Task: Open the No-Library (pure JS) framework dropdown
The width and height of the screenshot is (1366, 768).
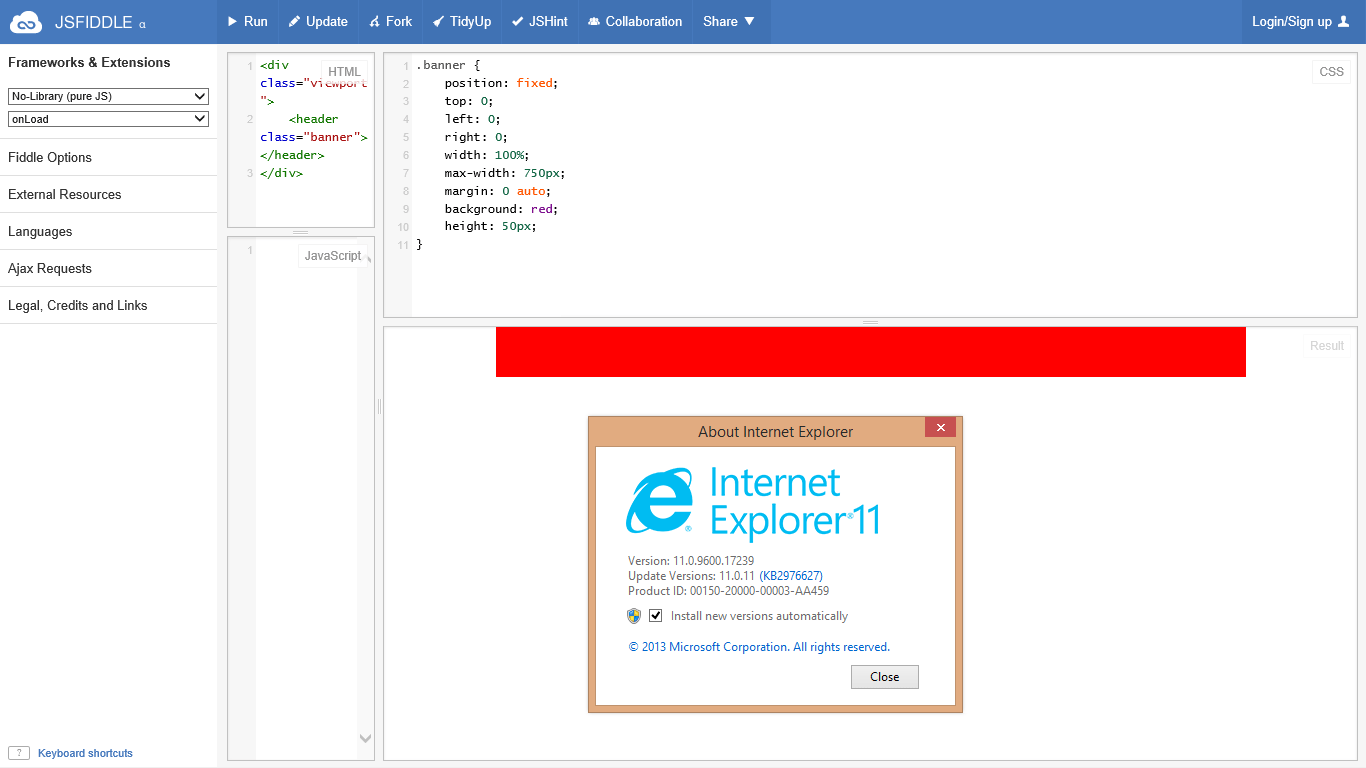Action: click(x=108, y=96)
